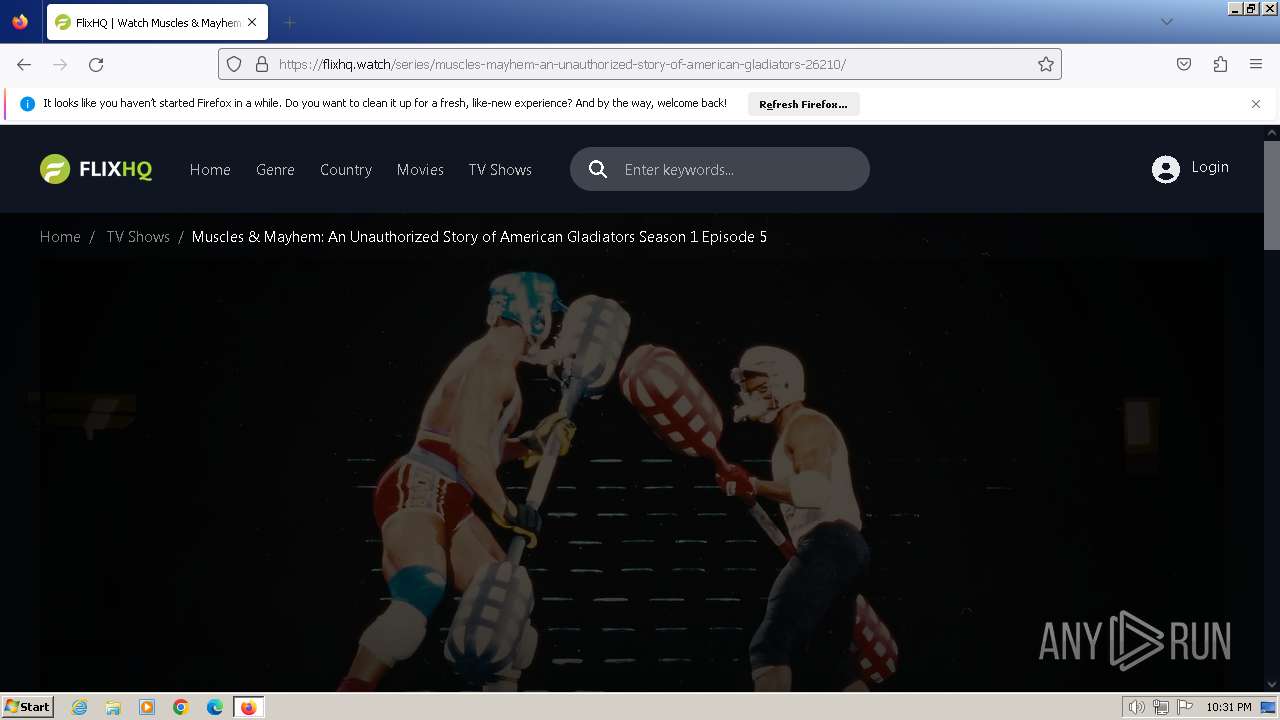Click the show desktop tray button

(1269, 707)
